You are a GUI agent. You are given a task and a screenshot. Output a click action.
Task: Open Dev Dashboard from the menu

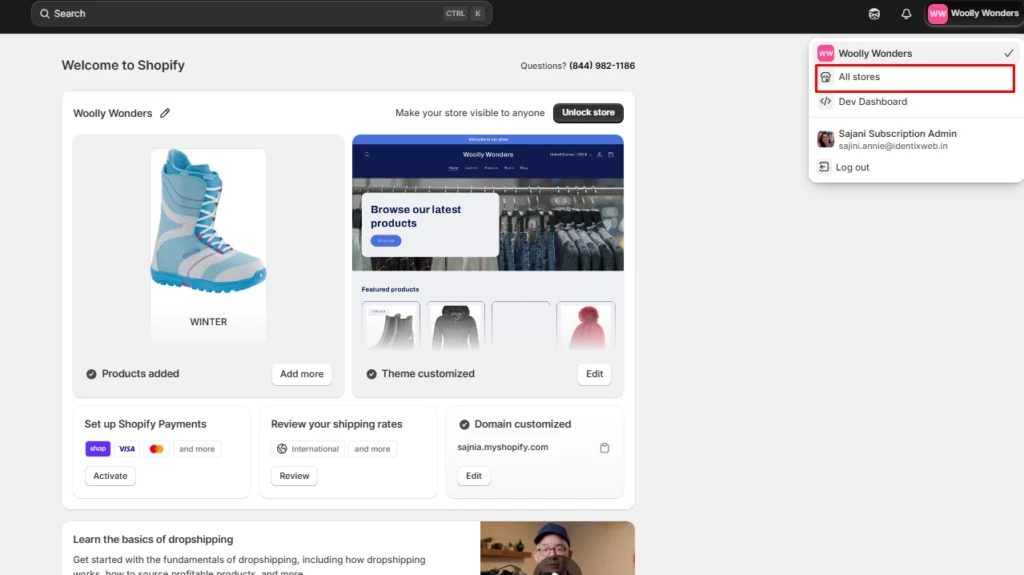[915, 101]
